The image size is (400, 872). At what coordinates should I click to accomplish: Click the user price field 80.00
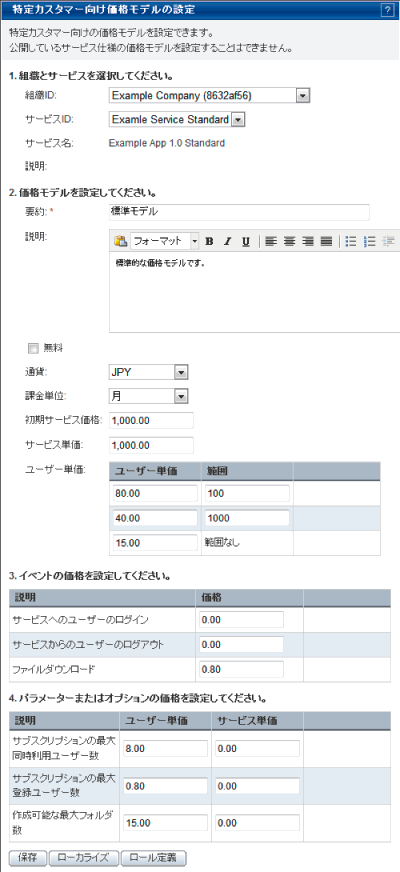155,493
